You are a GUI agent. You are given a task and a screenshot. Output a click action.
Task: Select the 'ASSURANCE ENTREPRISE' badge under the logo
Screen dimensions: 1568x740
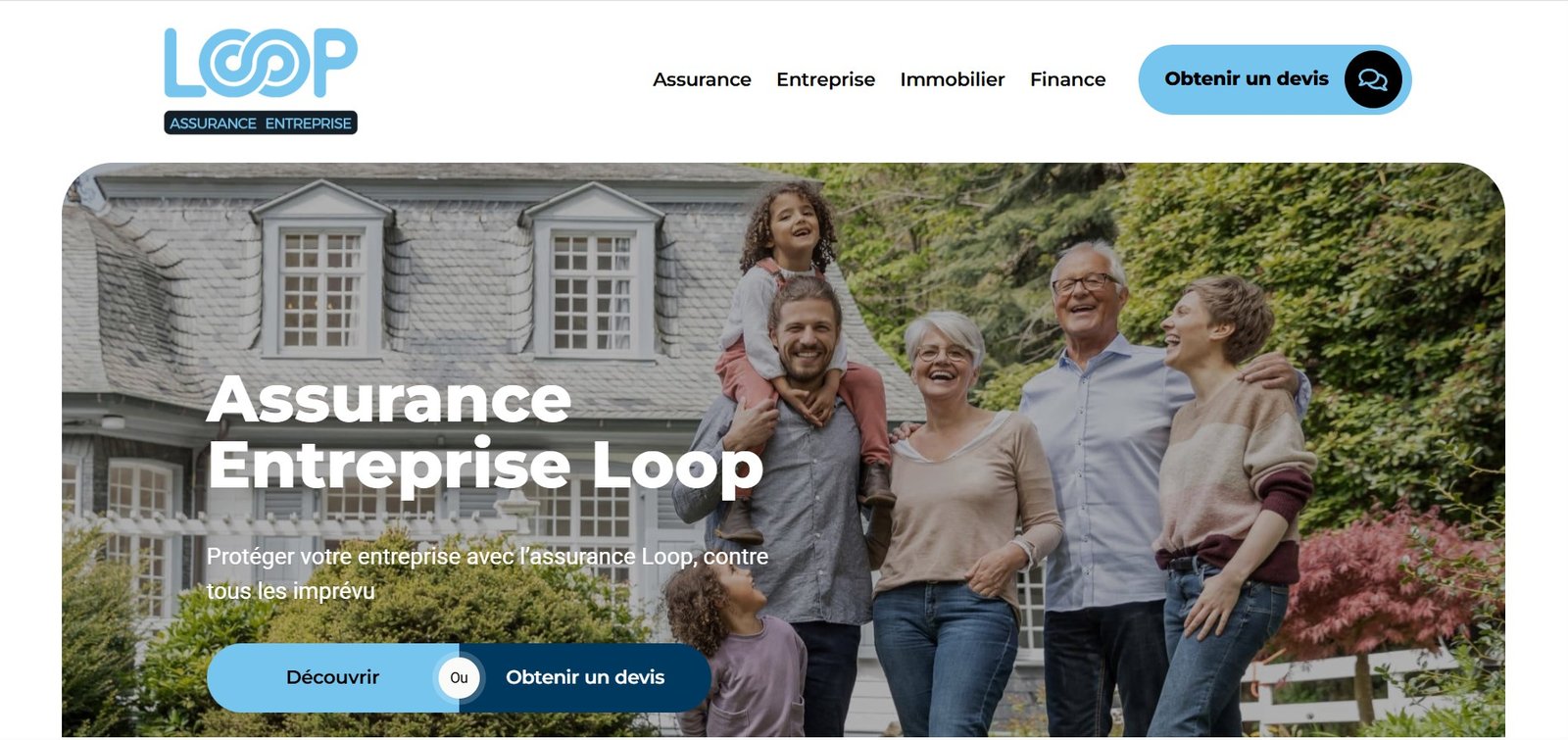pyautogui.click(x=261, y=123)
